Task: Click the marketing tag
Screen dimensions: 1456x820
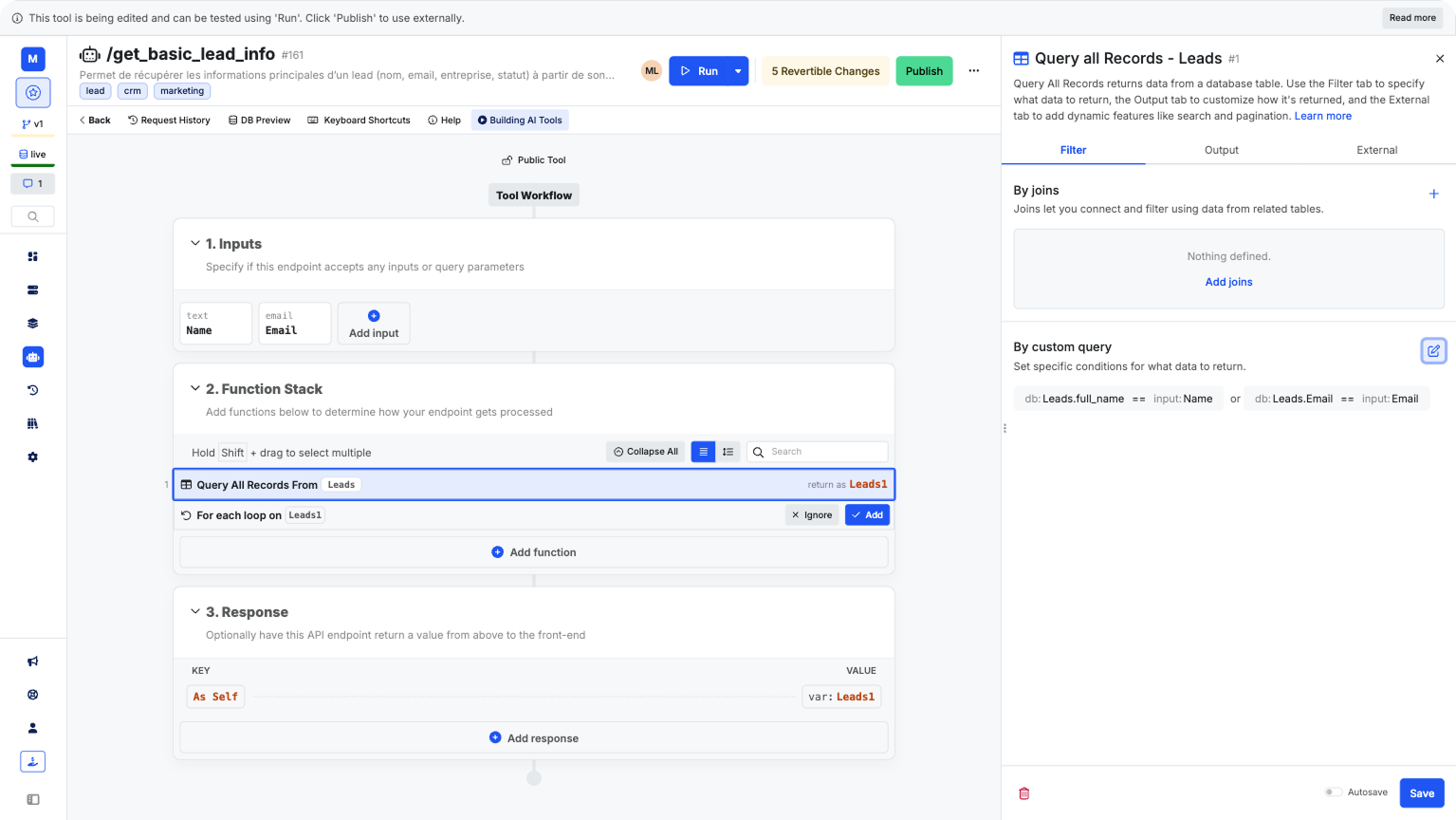Action: point(182,91)
